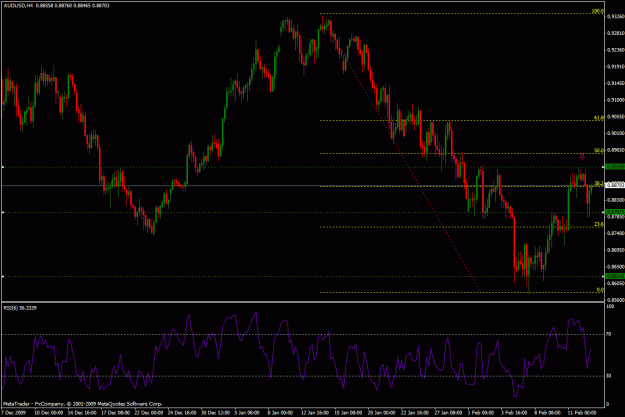Click the 27 Jan 08:00 time label

(x=449, y=413)
